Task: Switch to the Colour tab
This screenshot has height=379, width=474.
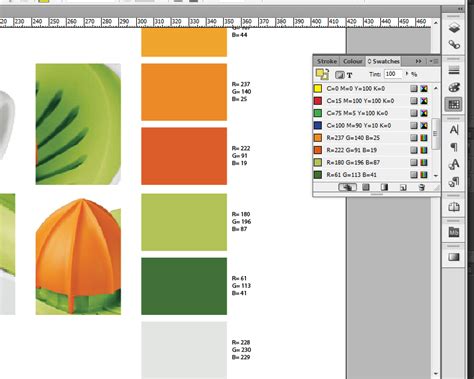Action: [x=353, y=61]
